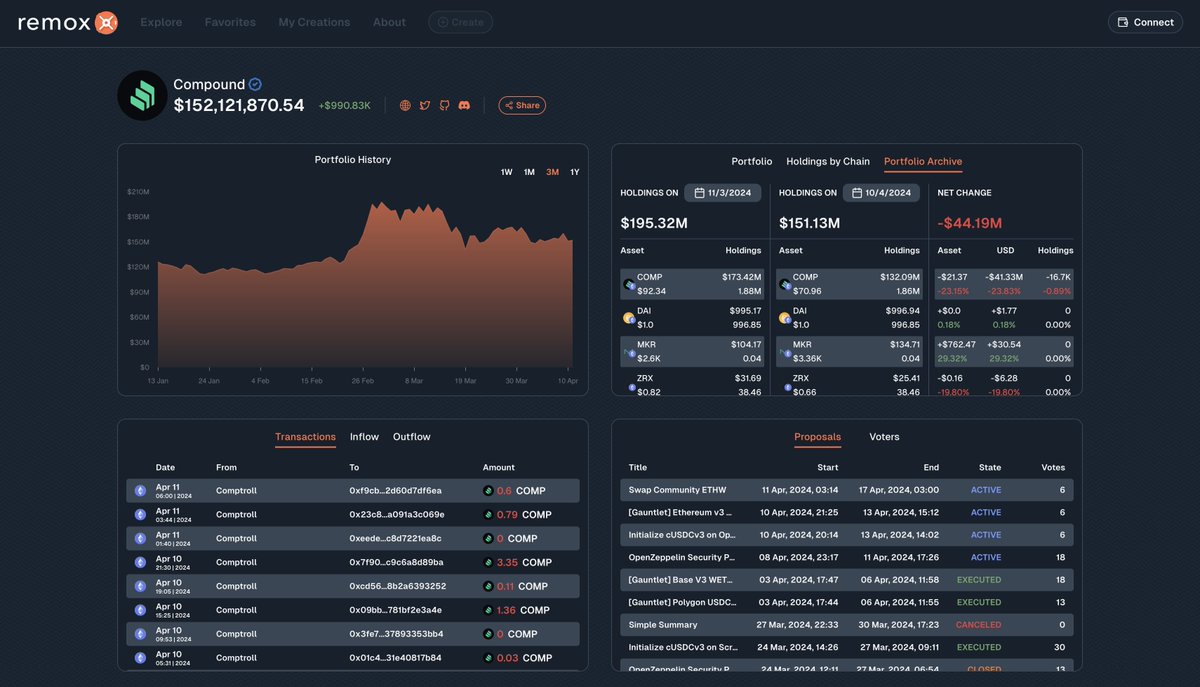The height and width of the screenshot is (687, 1200).
Task: Open the 10/4/2024 date picker
Action: pos(879,192)
